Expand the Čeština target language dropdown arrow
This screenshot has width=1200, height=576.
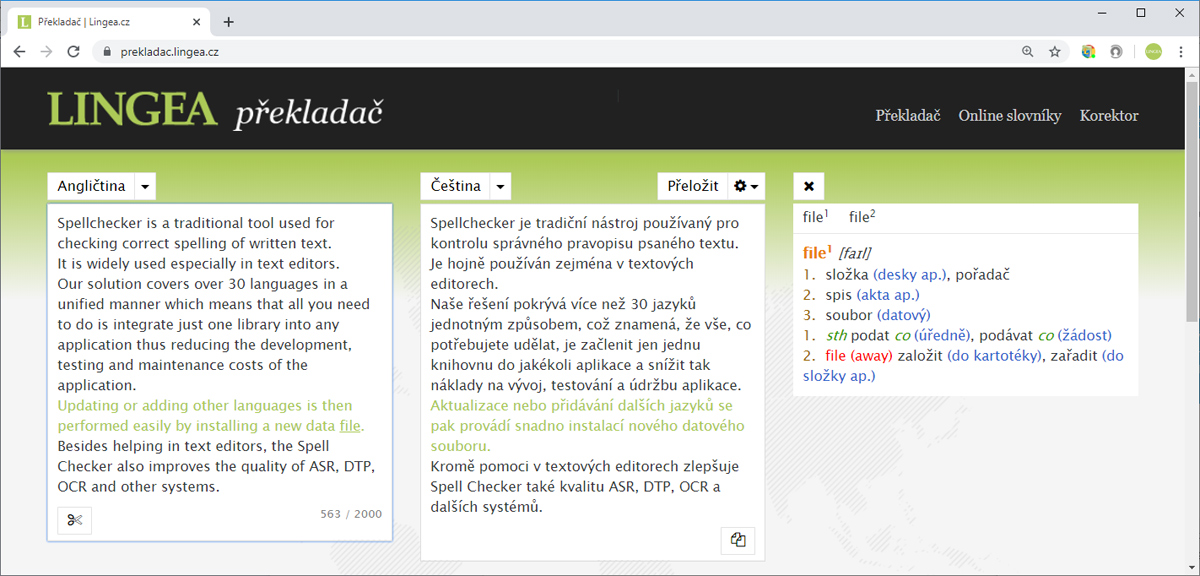coord(501,186)
